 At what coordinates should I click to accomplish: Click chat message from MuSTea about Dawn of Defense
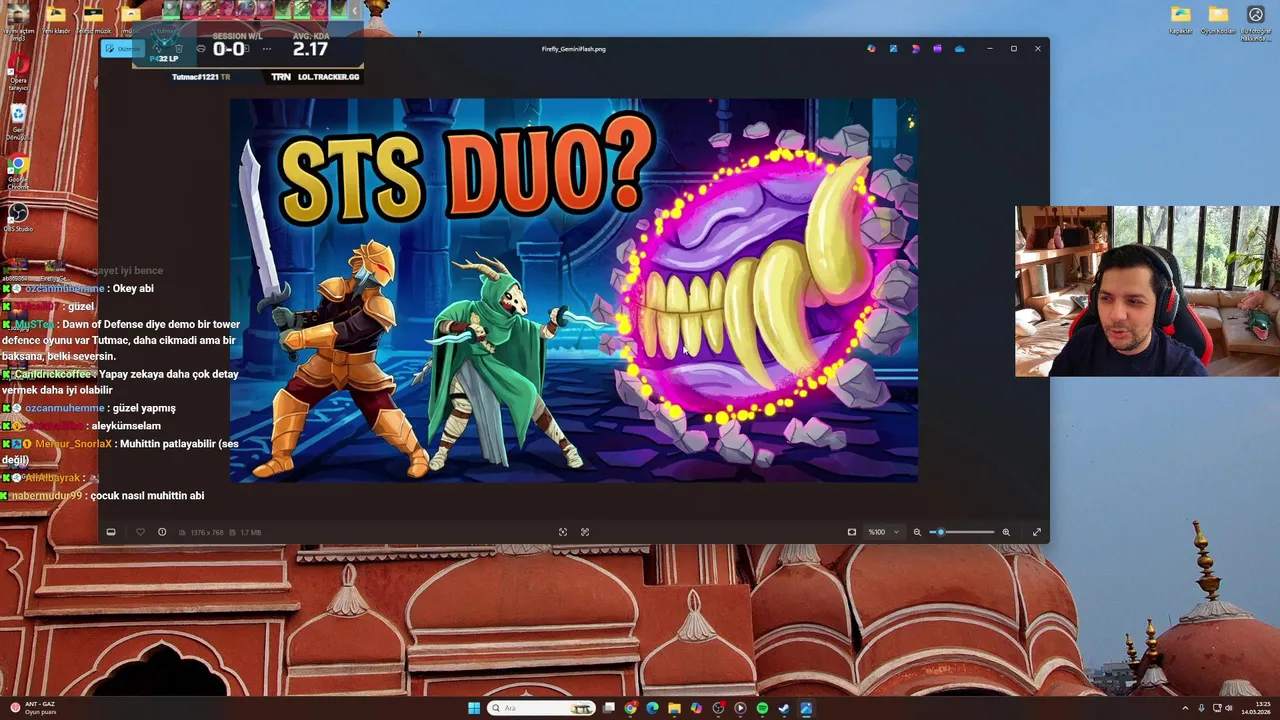coord(121,340)
